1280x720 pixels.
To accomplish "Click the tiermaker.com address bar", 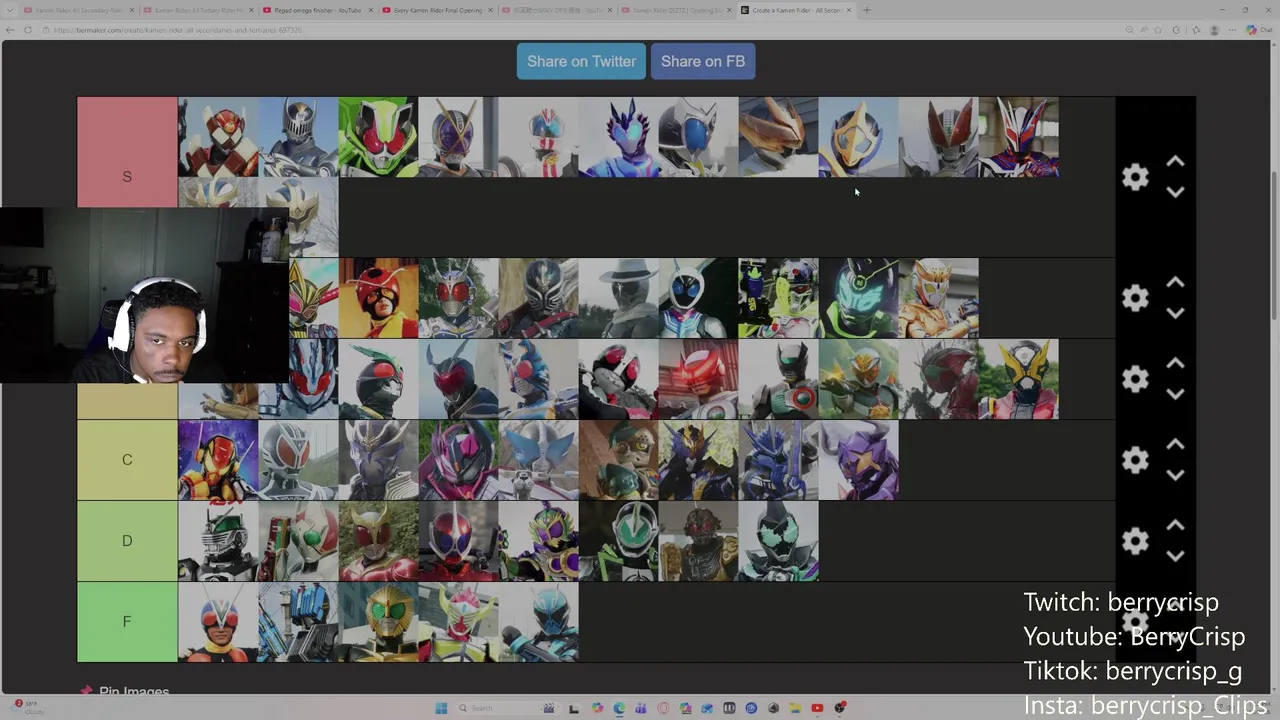I will click(x=580, y=30).
